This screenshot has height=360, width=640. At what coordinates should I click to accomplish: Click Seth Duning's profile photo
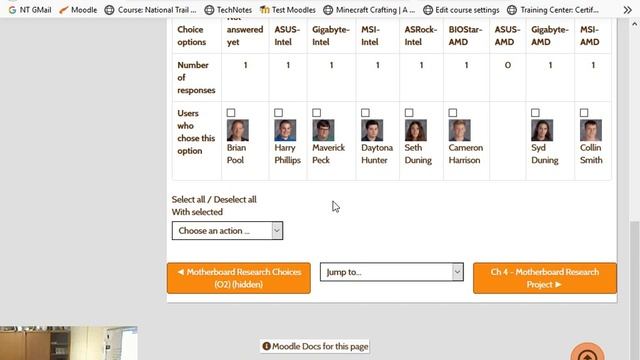416,130
